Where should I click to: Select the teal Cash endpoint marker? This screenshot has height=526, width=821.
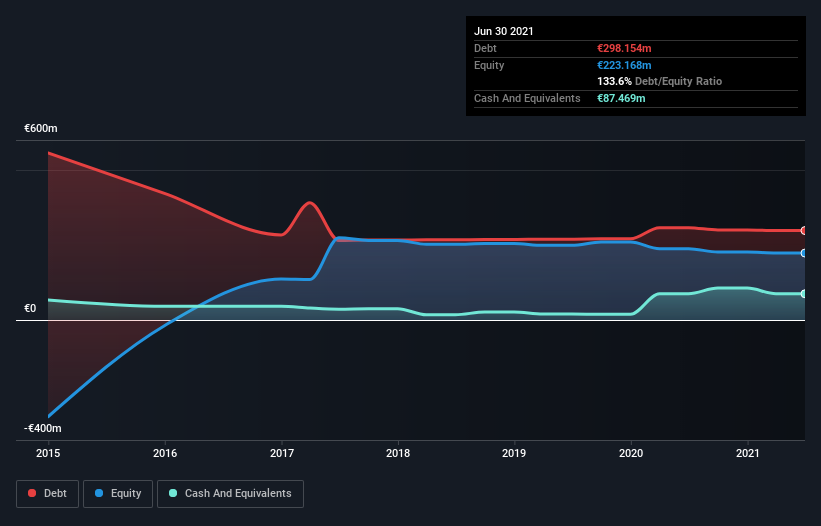pyautogui.click(x=804, y=294)
